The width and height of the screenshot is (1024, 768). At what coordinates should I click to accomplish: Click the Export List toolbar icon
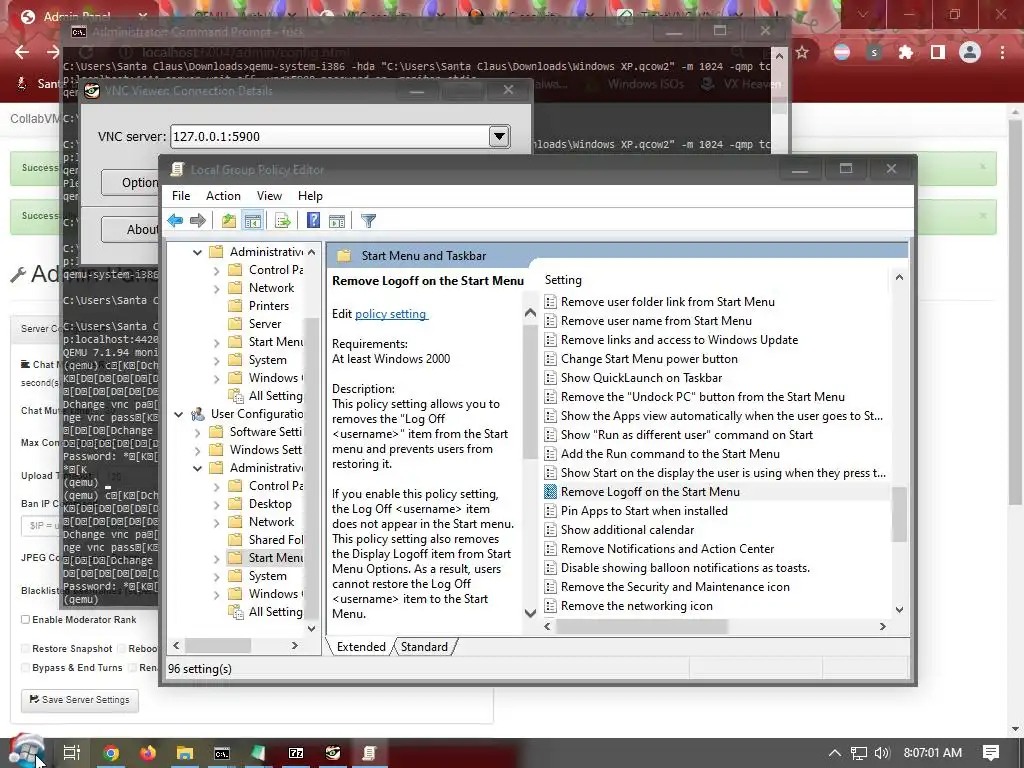[283, 221]
